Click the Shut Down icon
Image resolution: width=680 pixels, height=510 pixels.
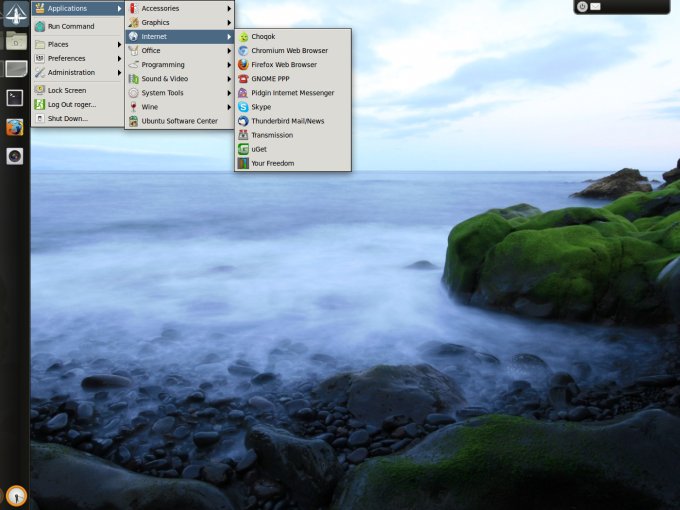[39, 118]
